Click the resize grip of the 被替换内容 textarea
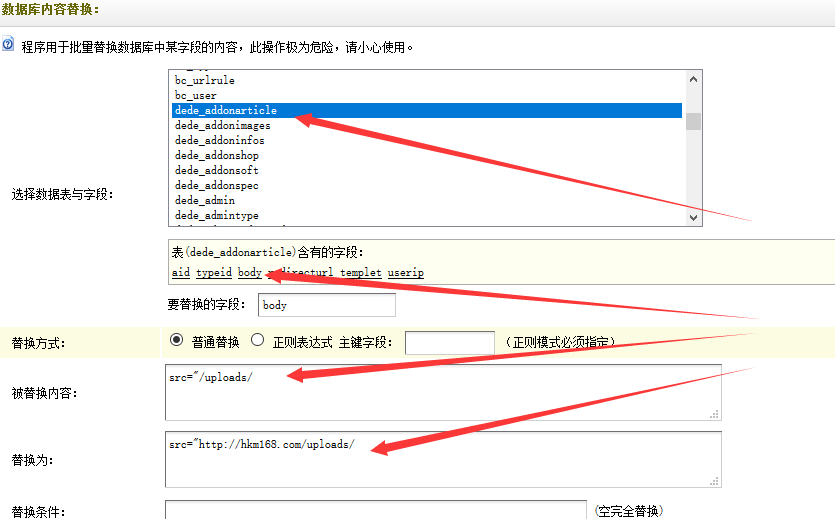 (715, 414)
